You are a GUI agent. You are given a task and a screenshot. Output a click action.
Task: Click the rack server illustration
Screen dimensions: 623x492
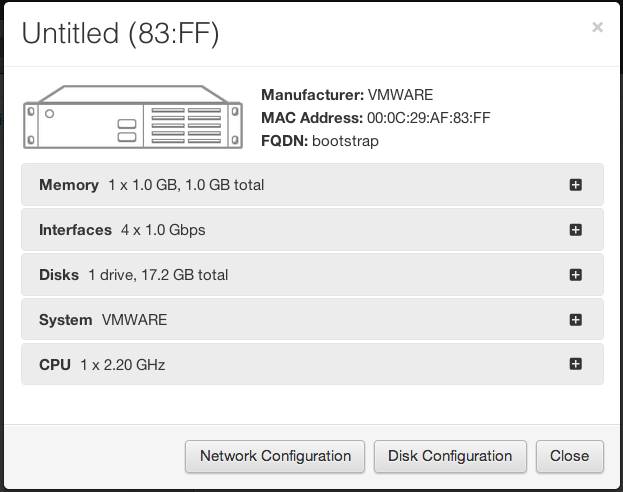133,117
